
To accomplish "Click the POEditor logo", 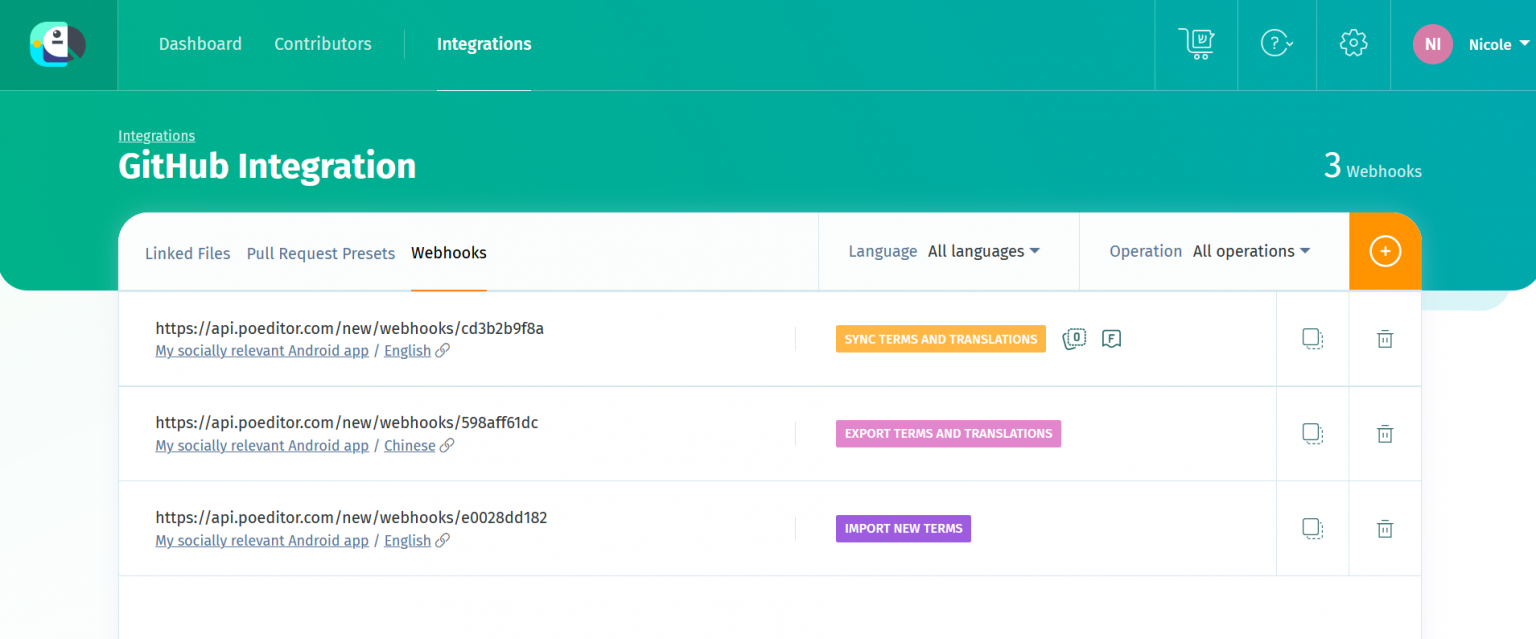I will click(57, 44).
